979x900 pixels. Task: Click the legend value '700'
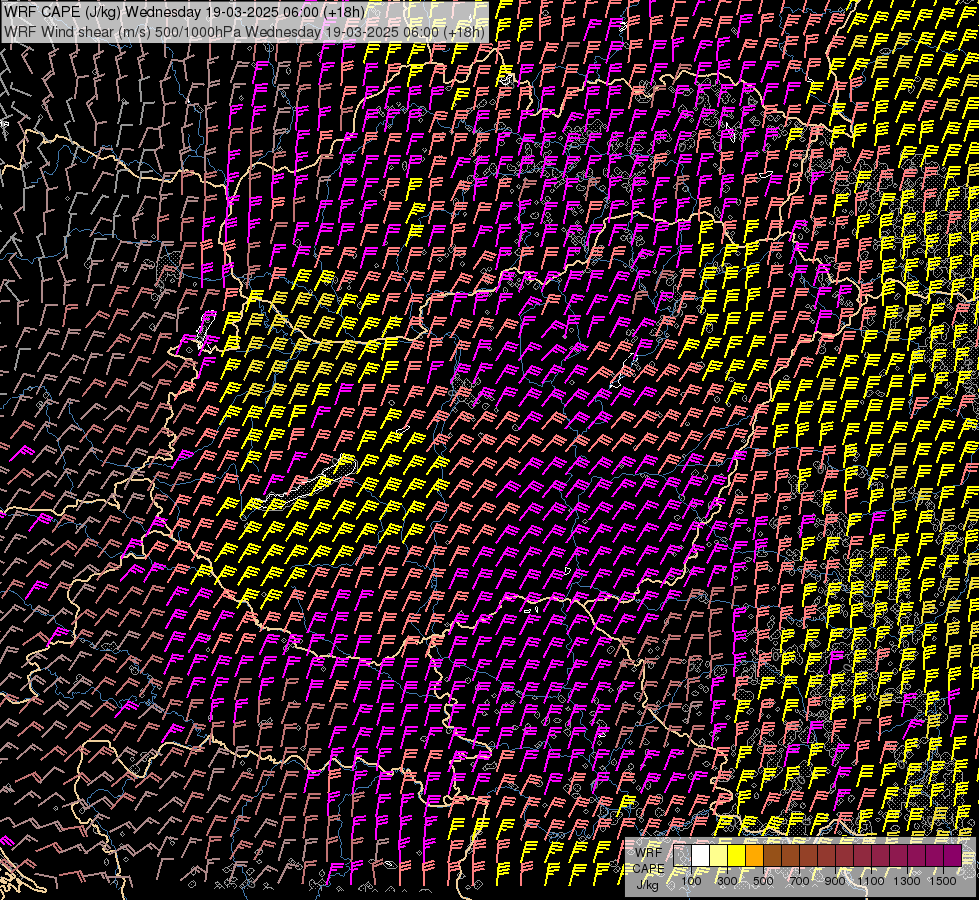[x=799, y=881]
